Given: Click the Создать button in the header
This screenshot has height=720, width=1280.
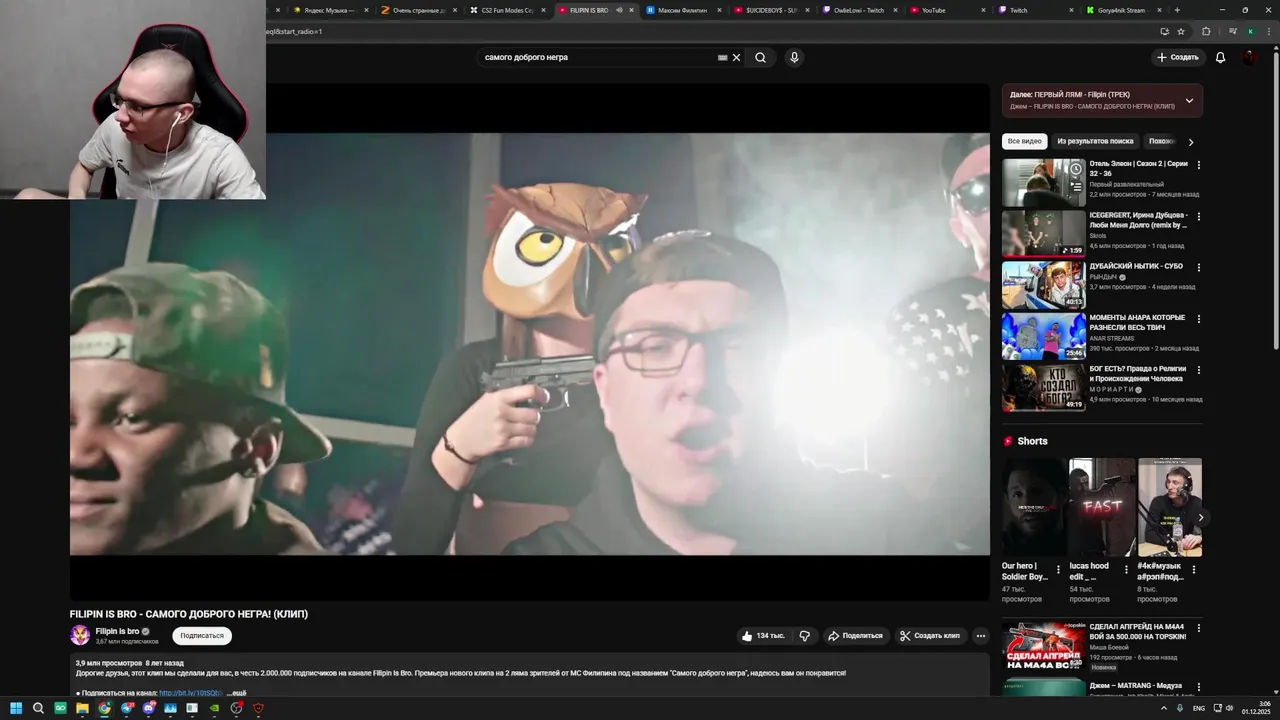Looking at the screenshot, I should (x=1177, y=57).
